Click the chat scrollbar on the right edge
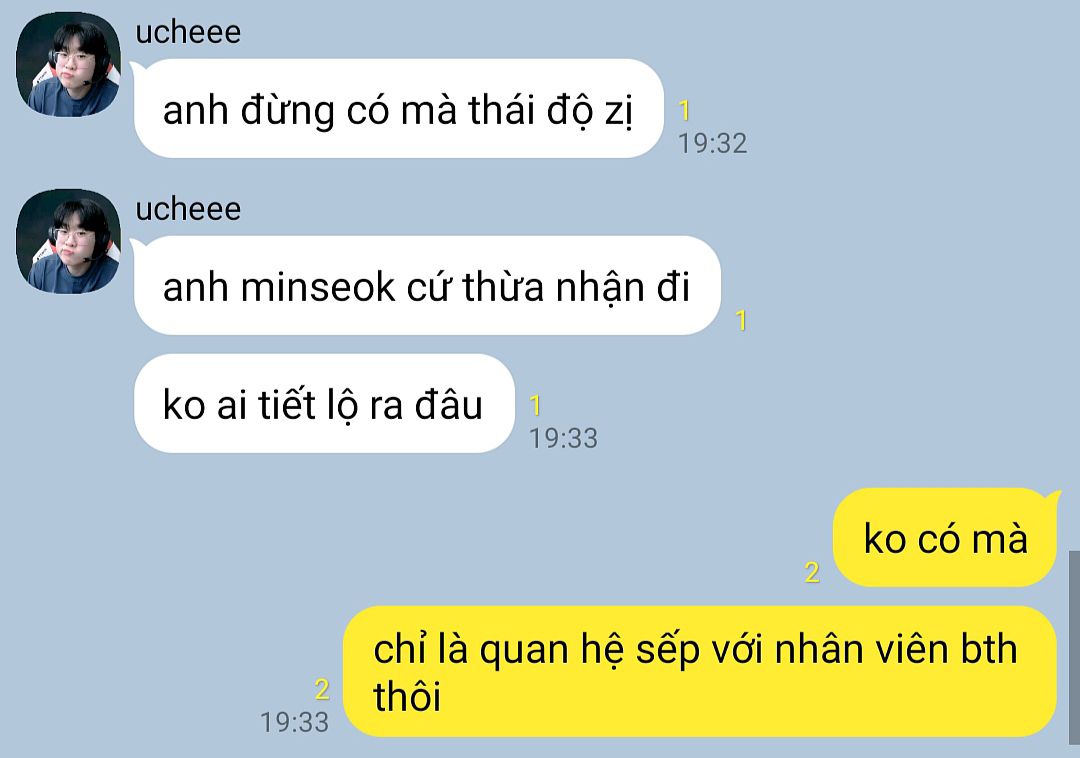Screen dimensions: 1080x758 (1074, 647)
